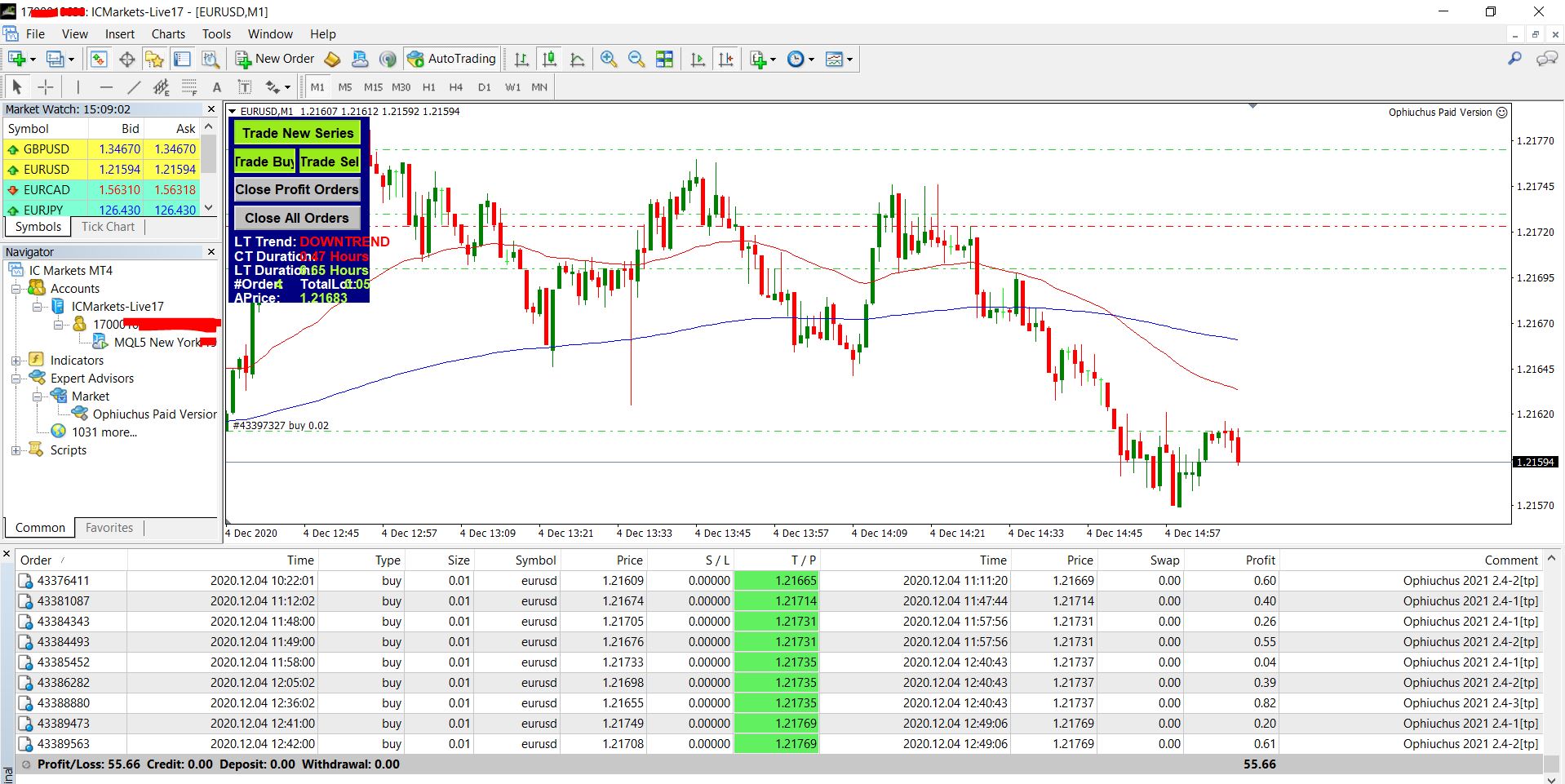1565x784 pixels.
Task: Zoom in on the chart
Action: click(608, 59)
